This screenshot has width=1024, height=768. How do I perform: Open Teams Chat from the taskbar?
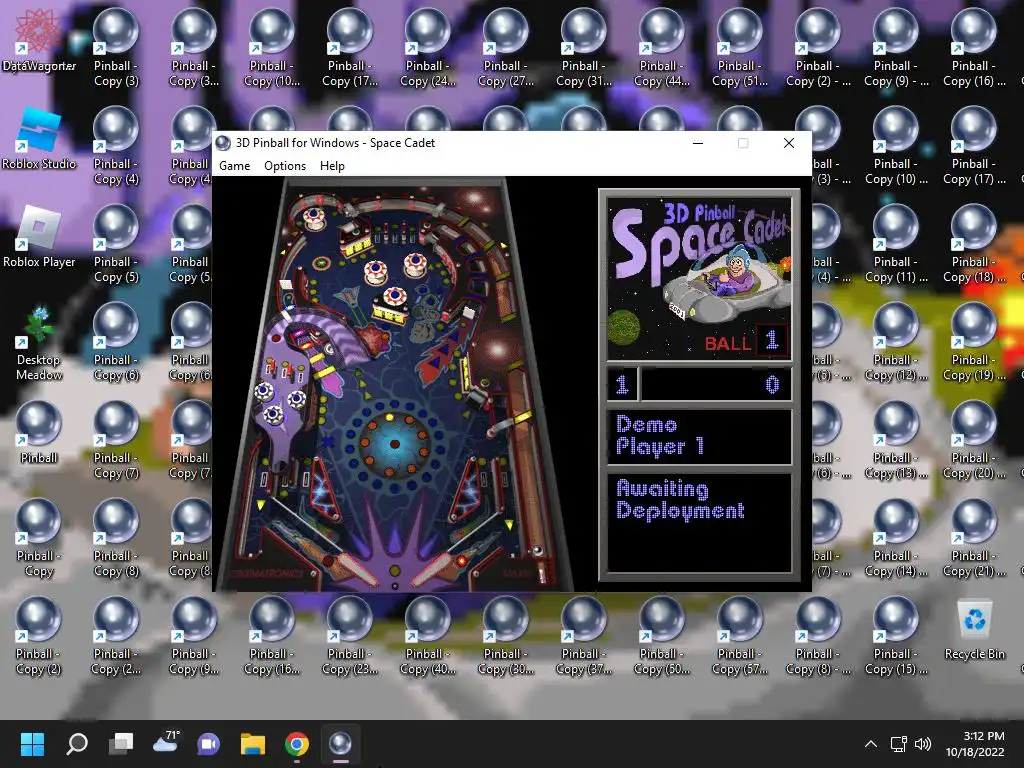[209, 743]
